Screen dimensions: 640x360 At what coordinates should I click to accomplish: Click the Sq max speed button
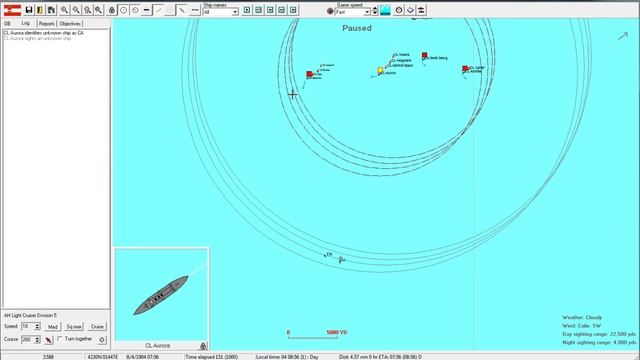pyautogui.click(x=74, y=327)
